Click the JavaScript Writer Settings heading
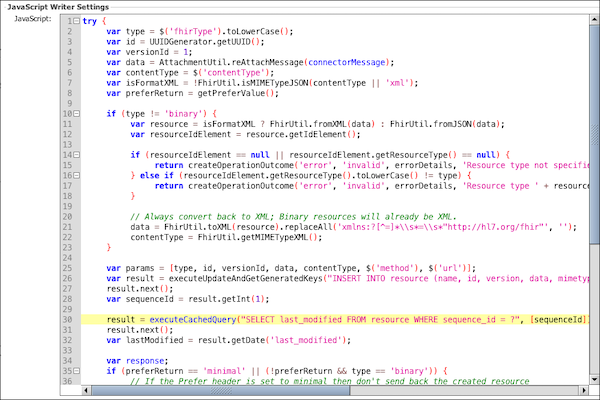Screen dimensions: 600x400 point(56,6)
